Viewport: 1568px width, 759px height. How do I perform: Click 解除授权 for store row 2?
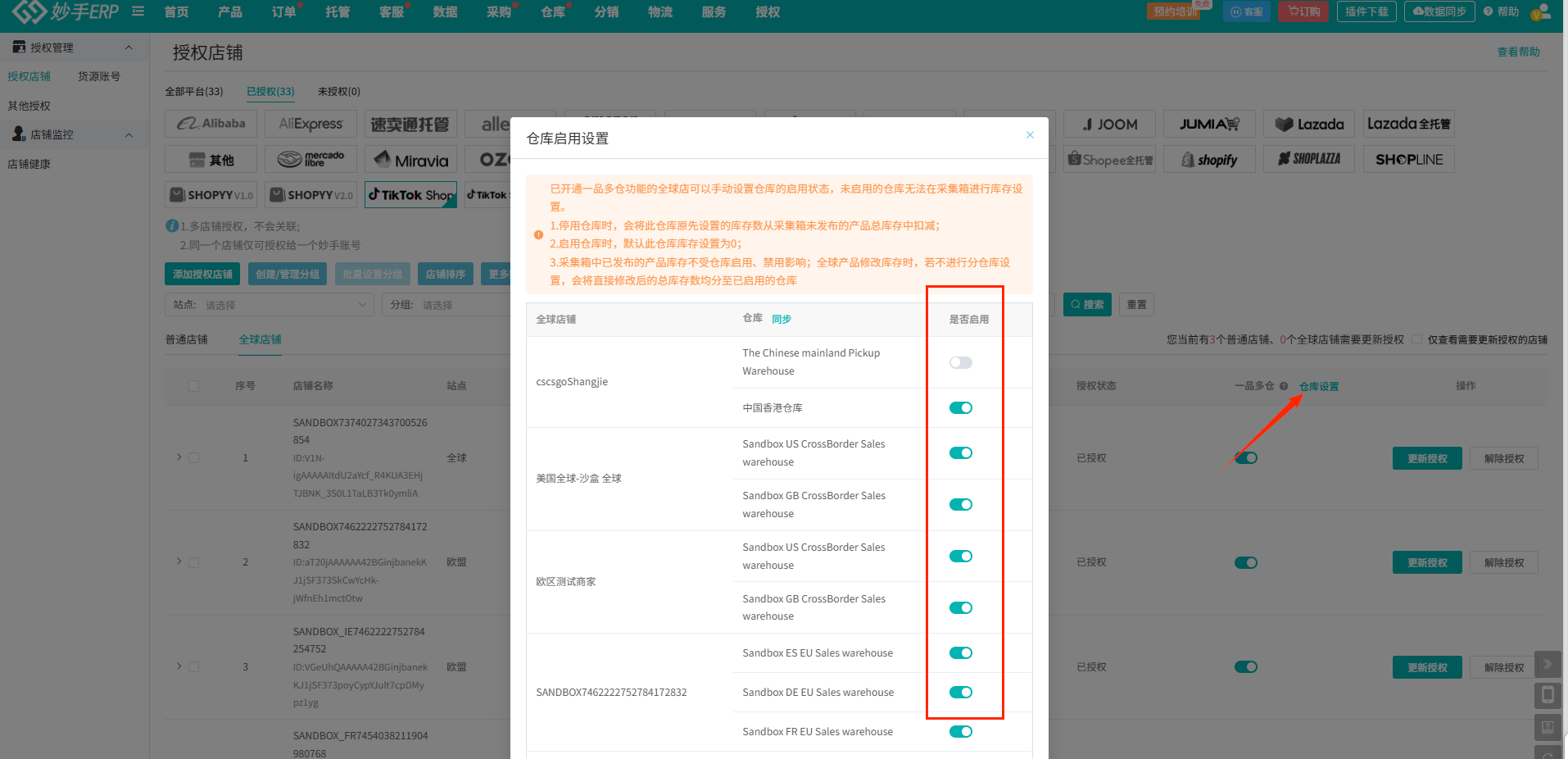coord(1504,562)
